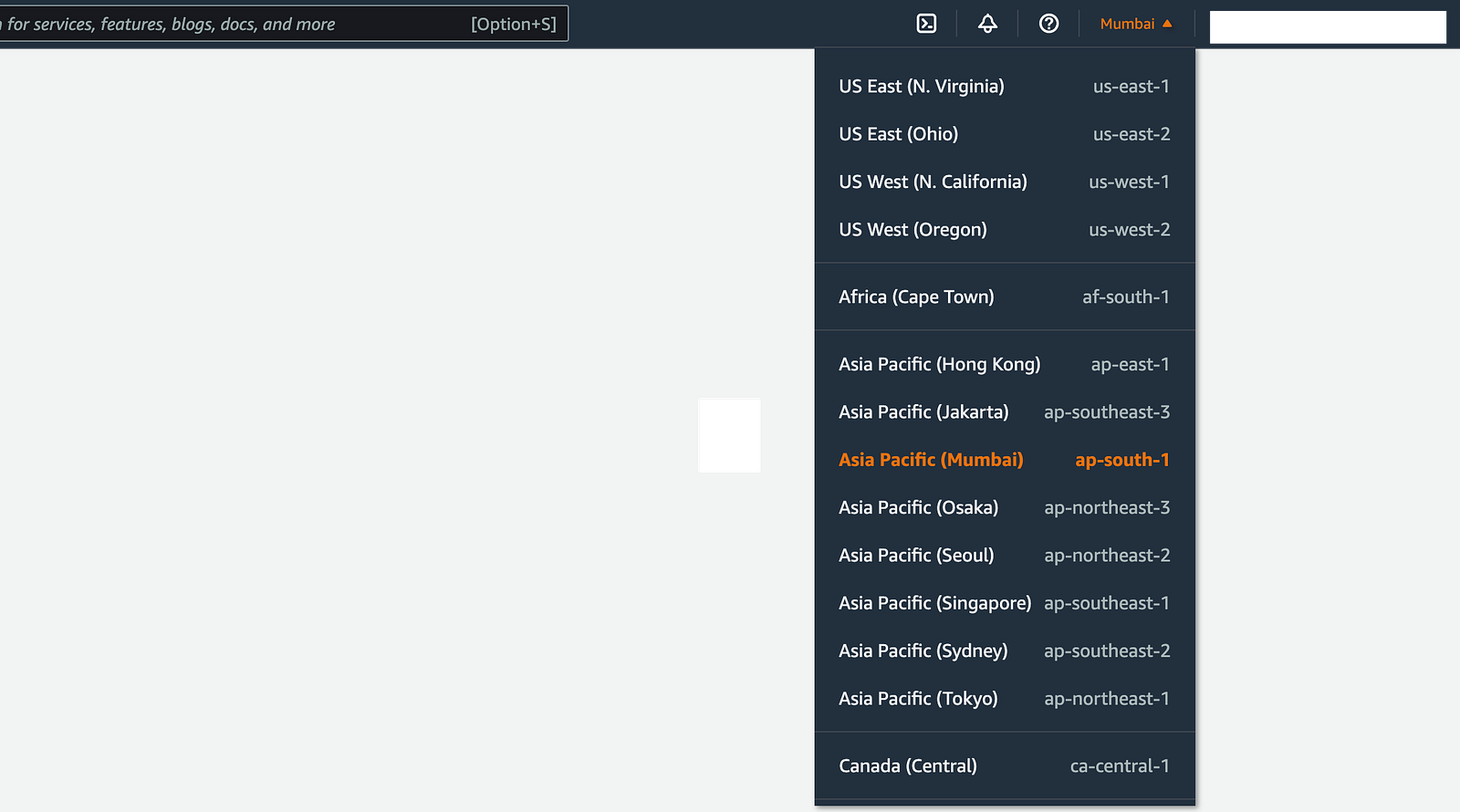Viewport: 1460px width, 812px height.
Task: Choose Asia Pacific (Tokyo) region
Action: click(1005, 699)
